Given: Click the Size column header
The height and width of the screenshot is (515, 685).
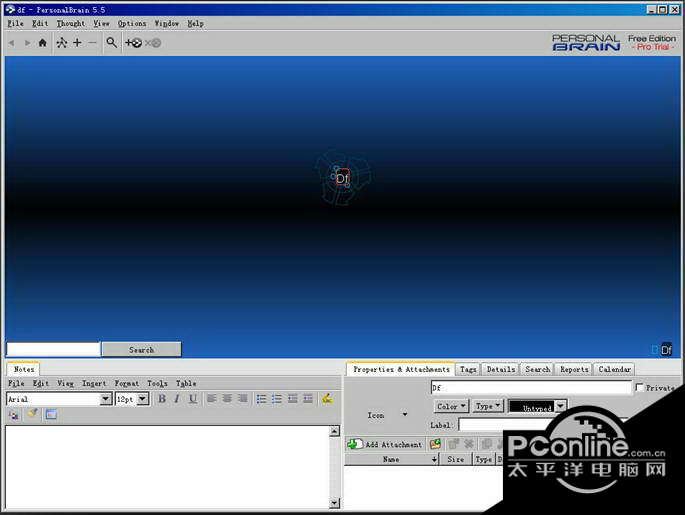Looking at the screenshot, I should 456,459.
